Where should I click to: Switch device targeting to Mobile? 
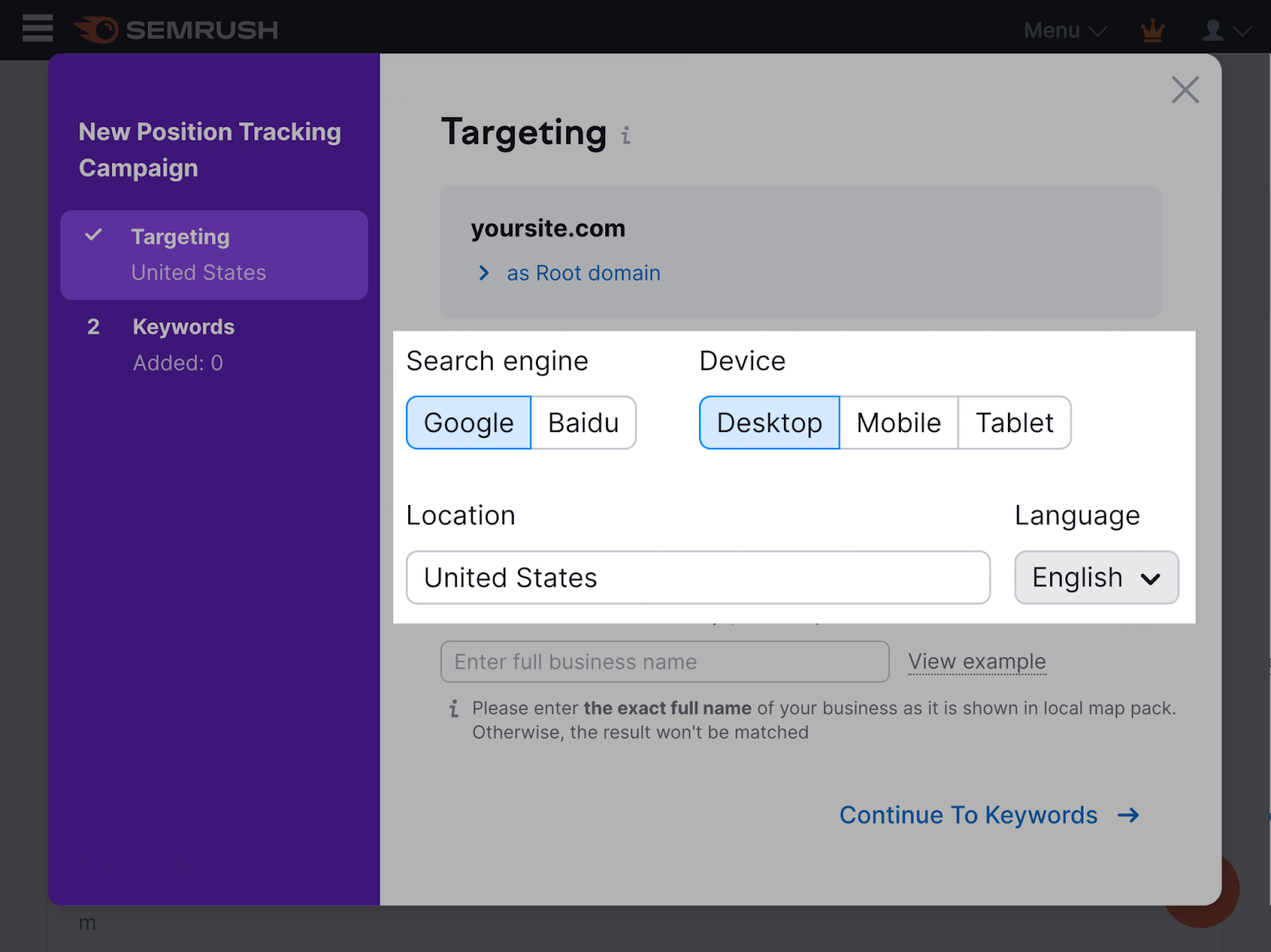(898, 422)
